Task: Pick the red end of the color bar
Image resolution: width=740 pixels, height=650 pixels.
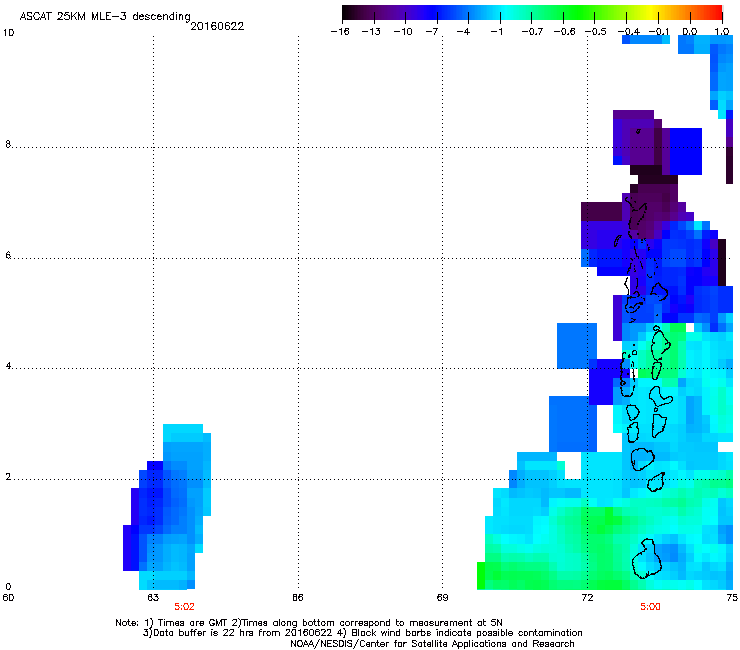Action: tap(717, 12)
